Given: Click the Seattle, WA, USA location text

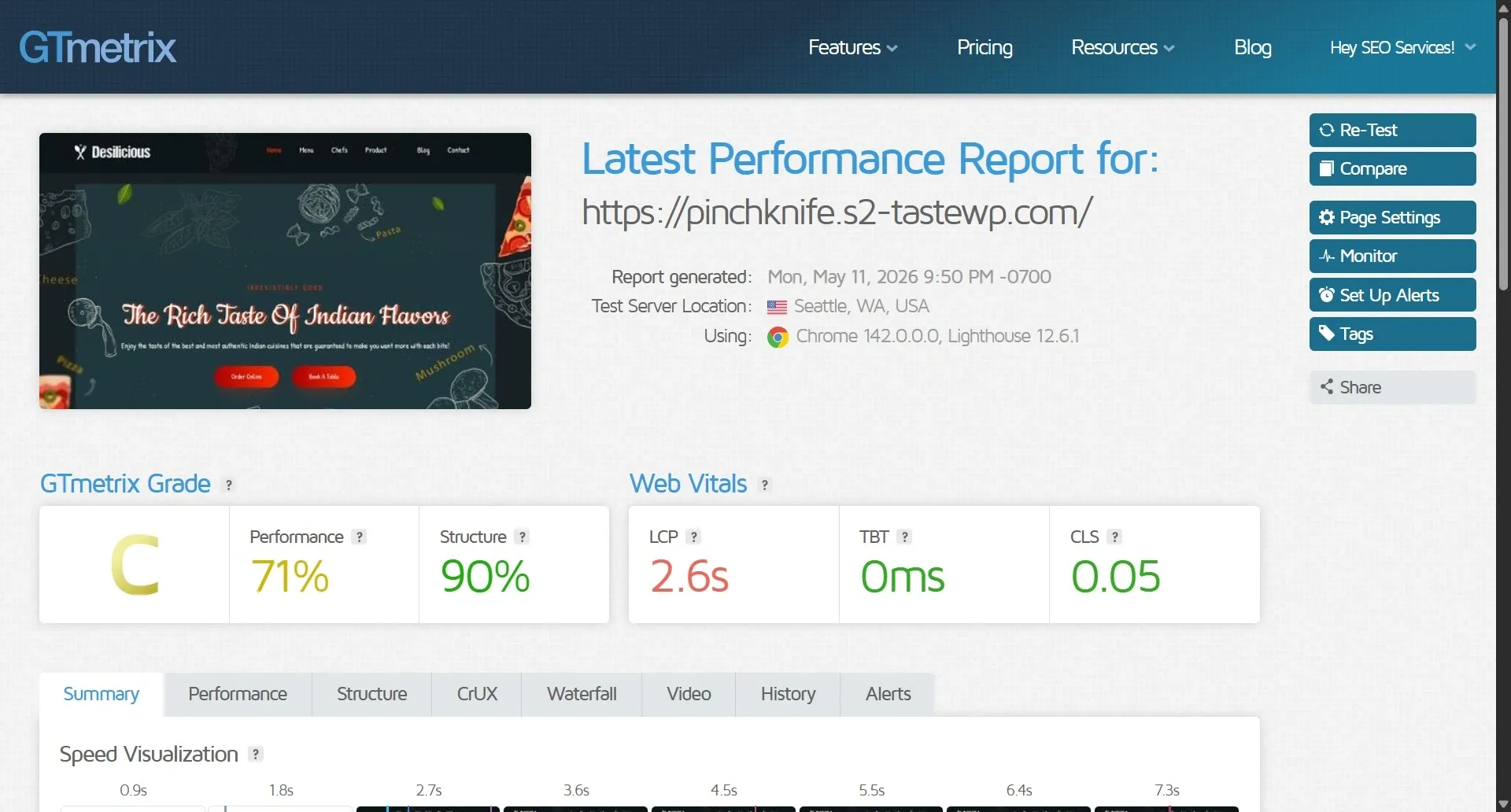Looking at the screenshot, I should [x=862, y=306].
